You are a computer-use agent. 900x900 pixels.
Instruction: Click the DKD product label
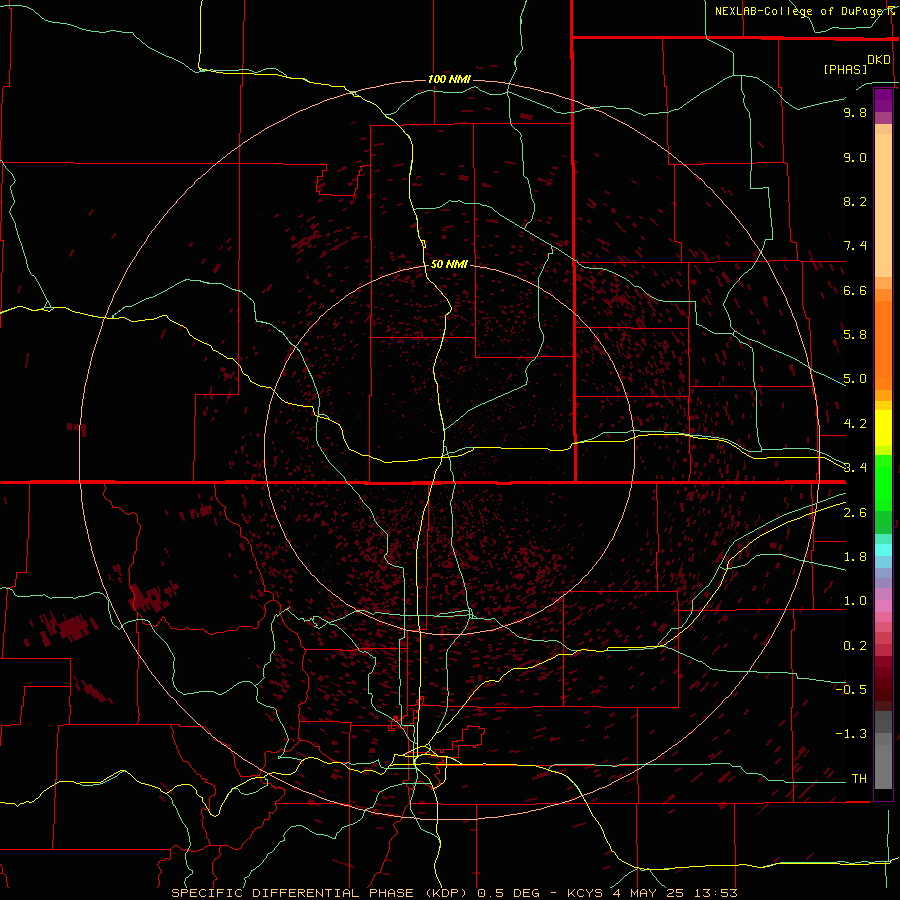(x=879, y=60)
